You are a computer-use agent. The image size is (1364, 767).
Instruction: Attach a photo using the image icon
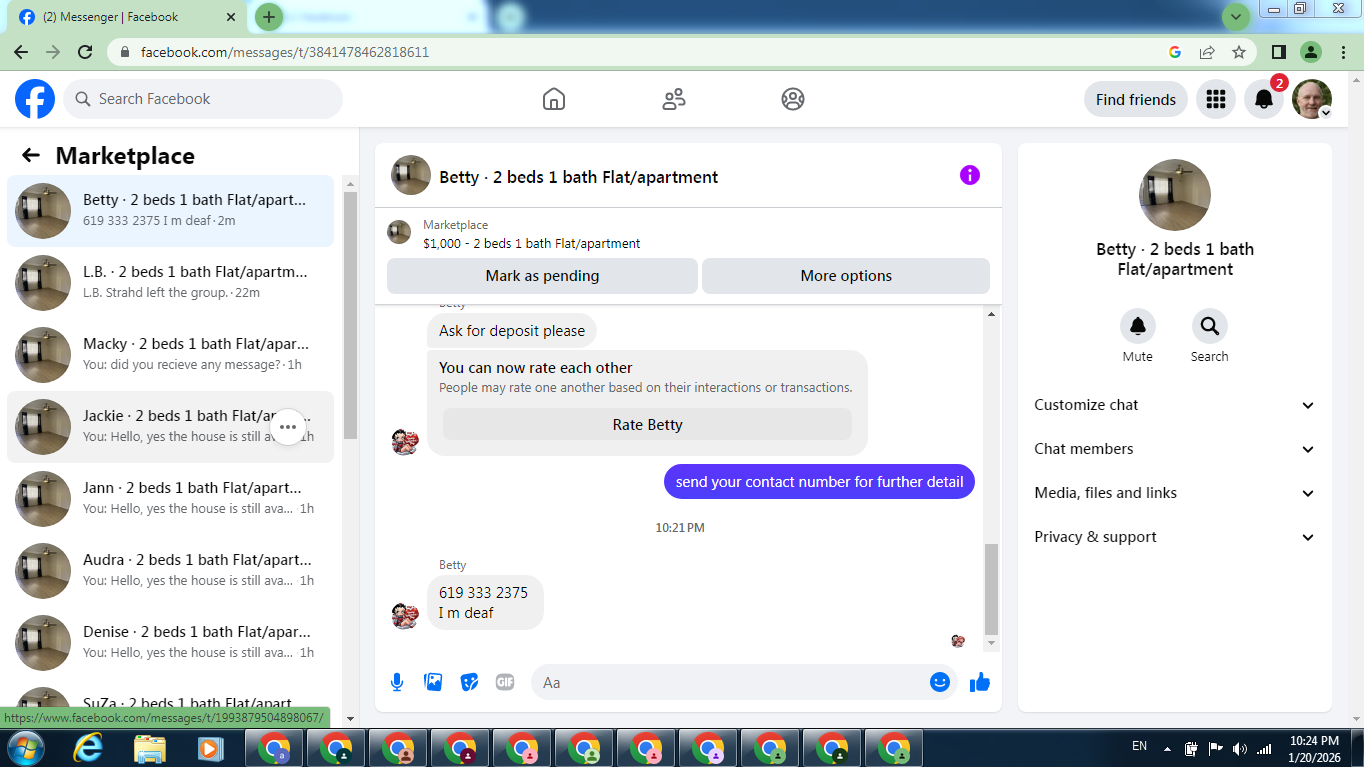pos(433,682)
